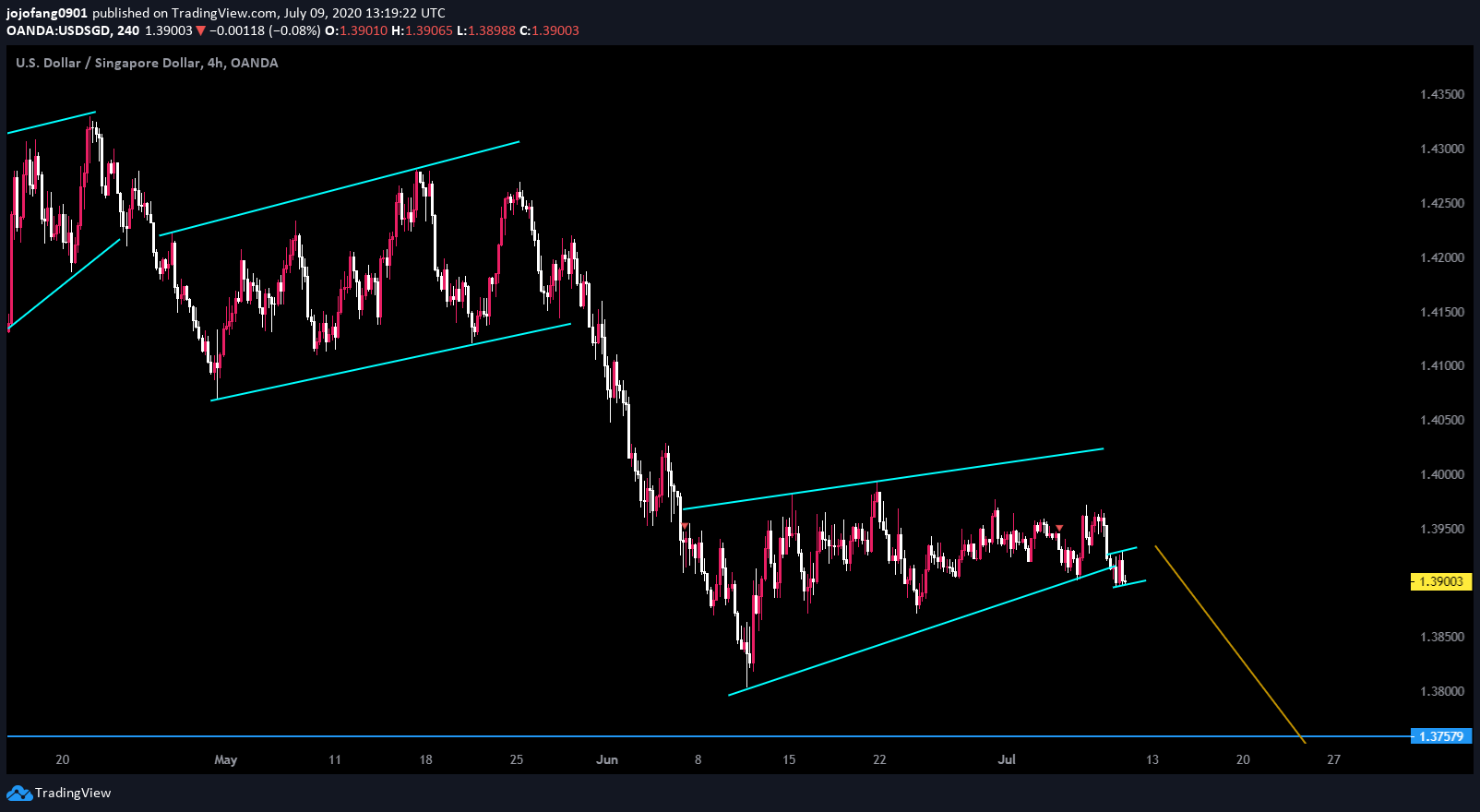Click the date 22 on time axis
1480x812 pixels.
pos(879,759)
